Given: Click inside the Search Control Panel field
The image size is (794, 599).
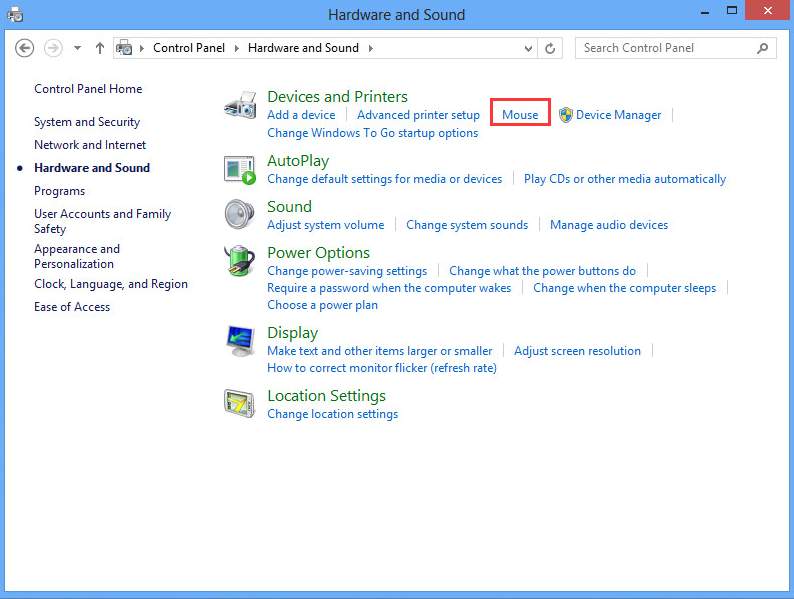Looking at the screenshot, I should pos(665,48).
